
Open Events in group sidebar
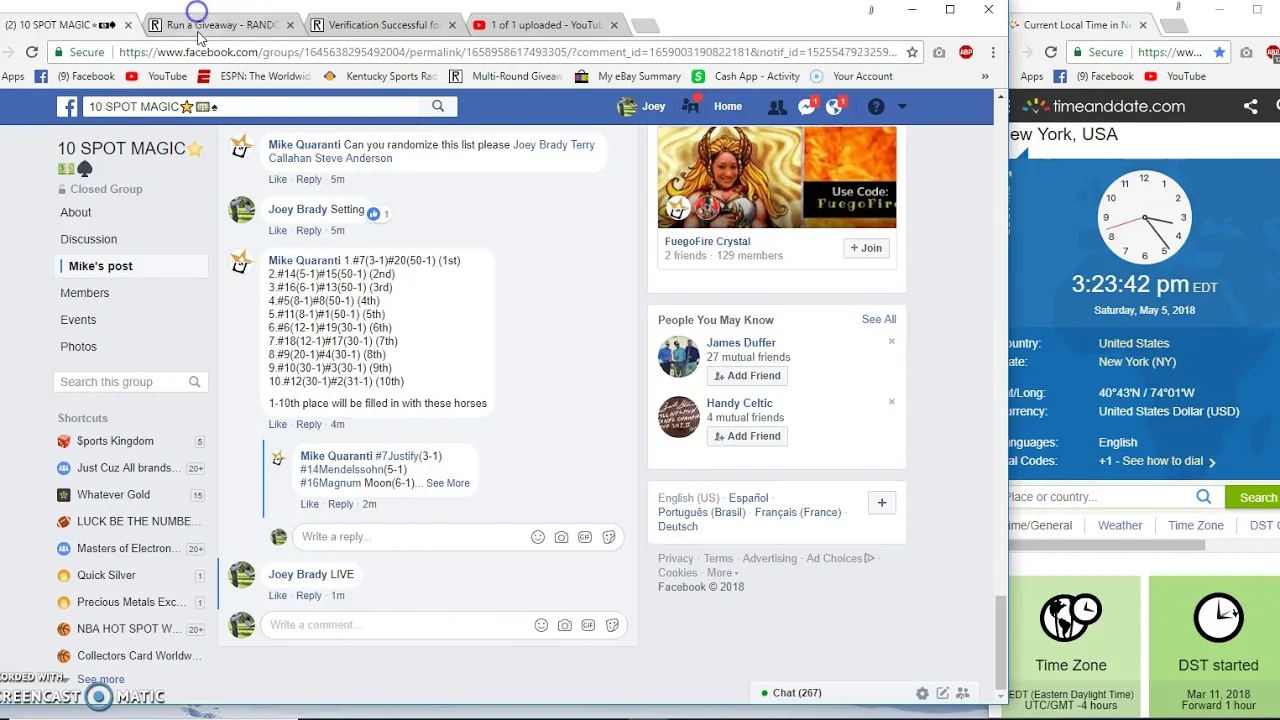point(78,320)
